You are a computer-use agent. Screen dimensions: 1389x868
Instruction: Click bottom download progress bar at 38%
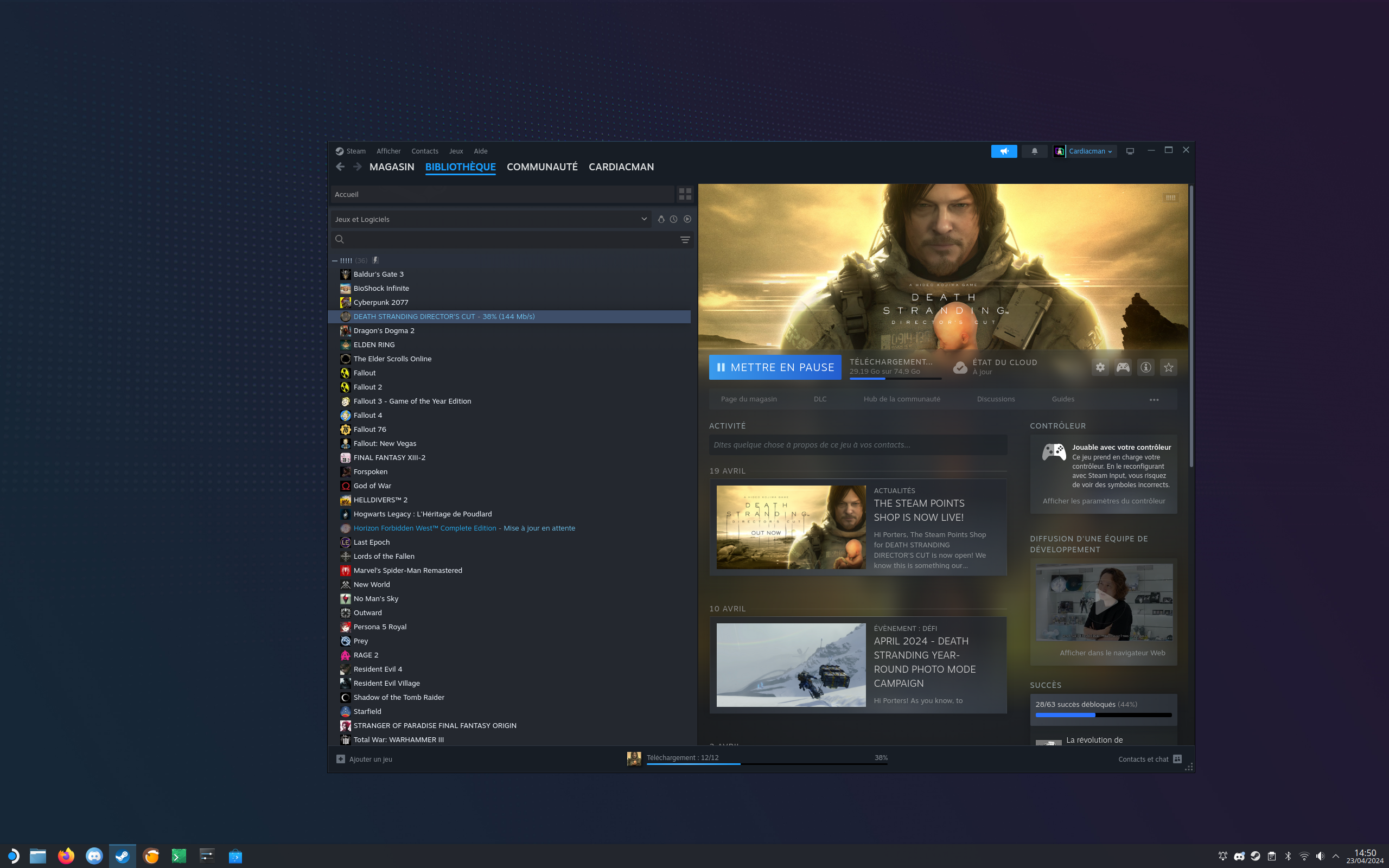coord(766,763)
